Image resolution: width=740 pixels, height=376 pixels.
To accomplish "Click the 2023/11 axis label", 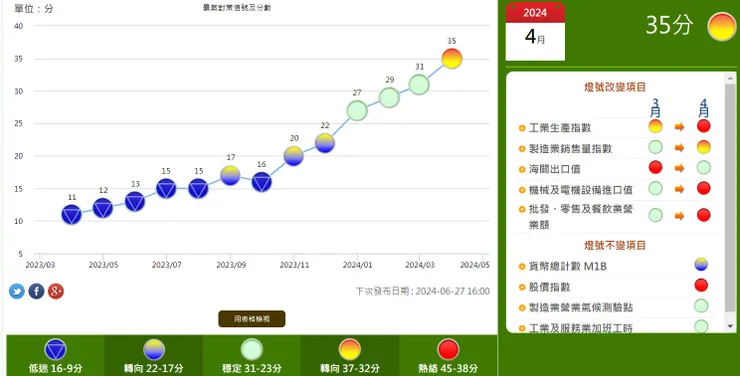I will 294,265.
